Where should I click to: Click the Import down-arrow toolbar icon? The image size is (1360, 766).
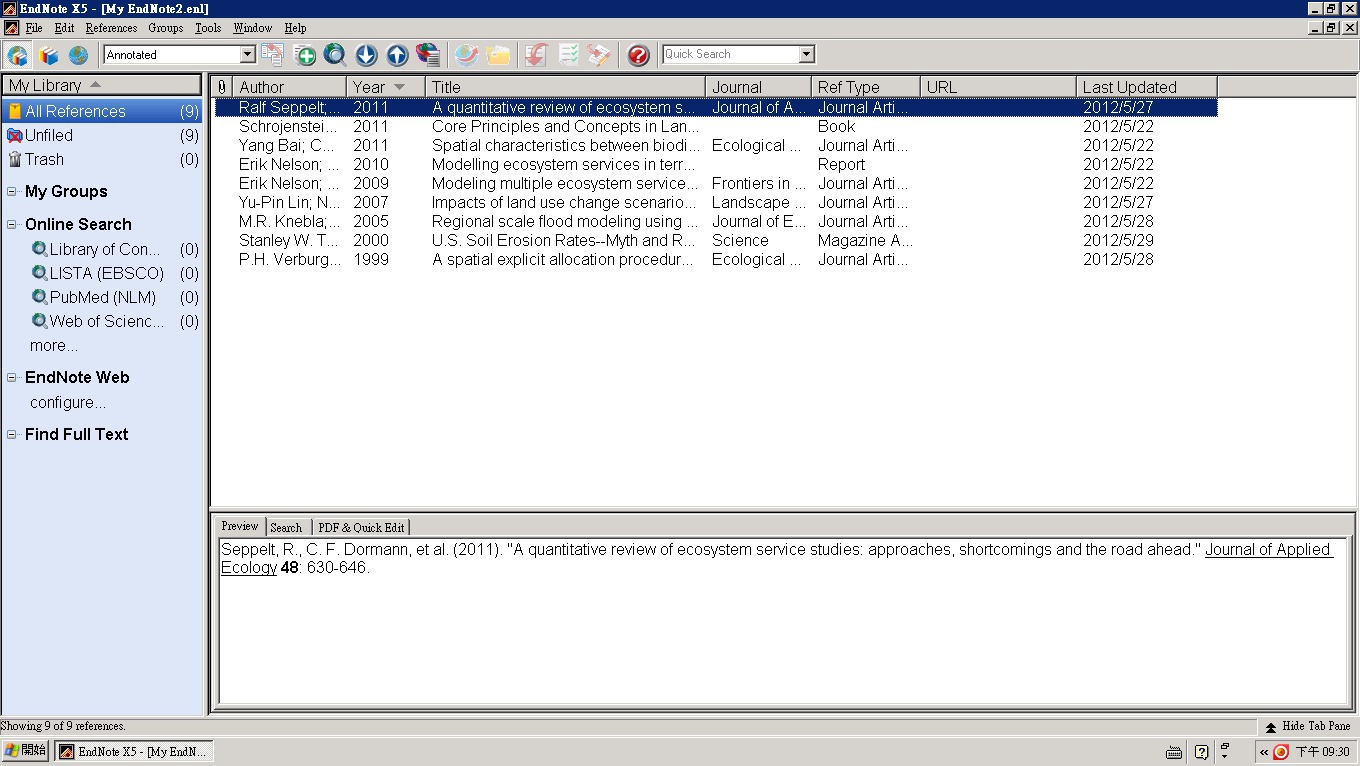(x=366, y=55)
